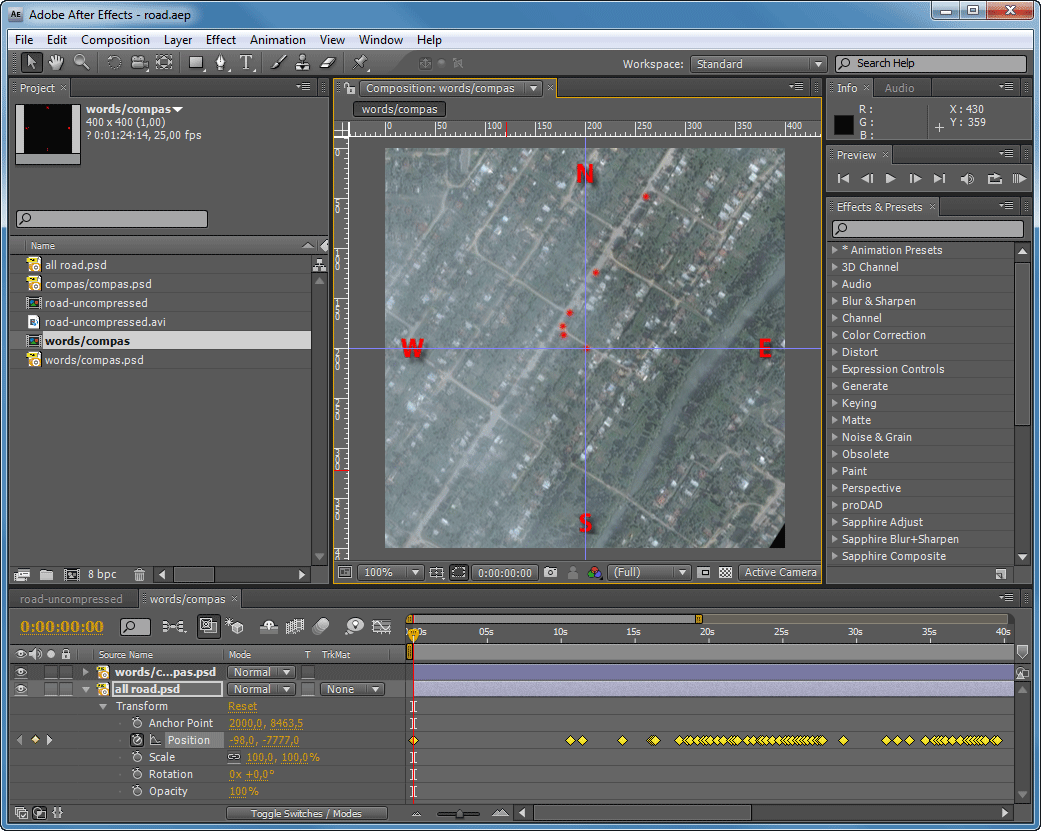Click the Toggle Switches / Modes button
The height and width of the screenshot is (831, 1041).
tap(306, 814)
